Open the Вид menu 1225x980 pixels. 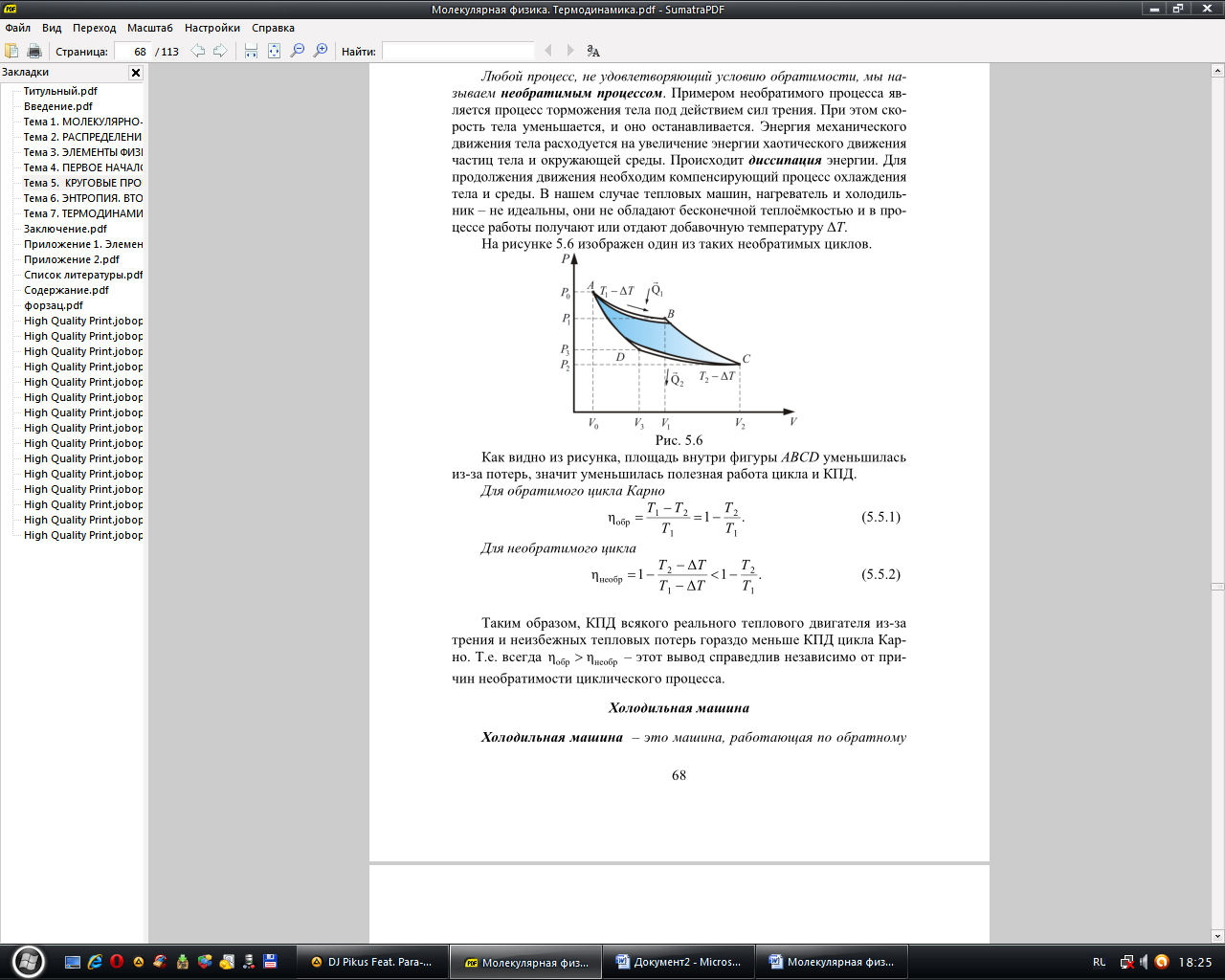(52, 28)
